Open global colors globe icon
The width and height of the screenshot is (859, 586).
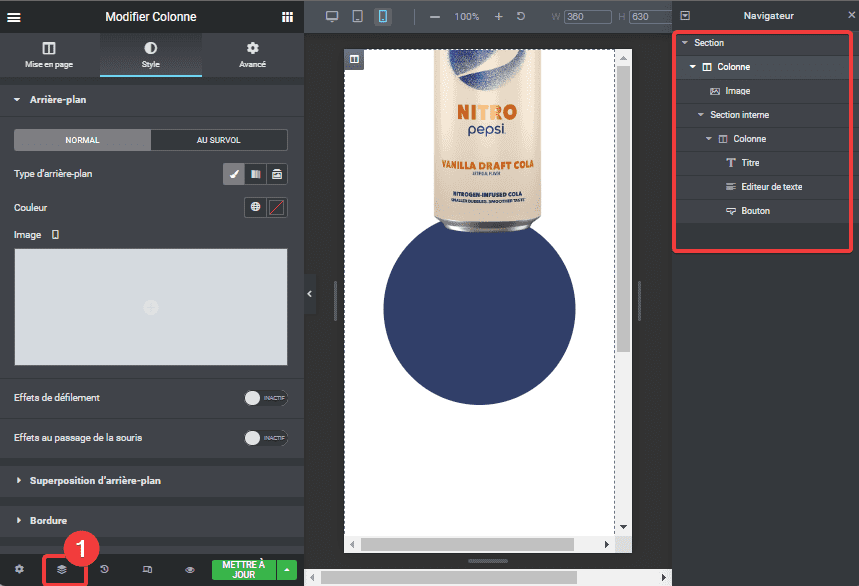tap(255, 207)
